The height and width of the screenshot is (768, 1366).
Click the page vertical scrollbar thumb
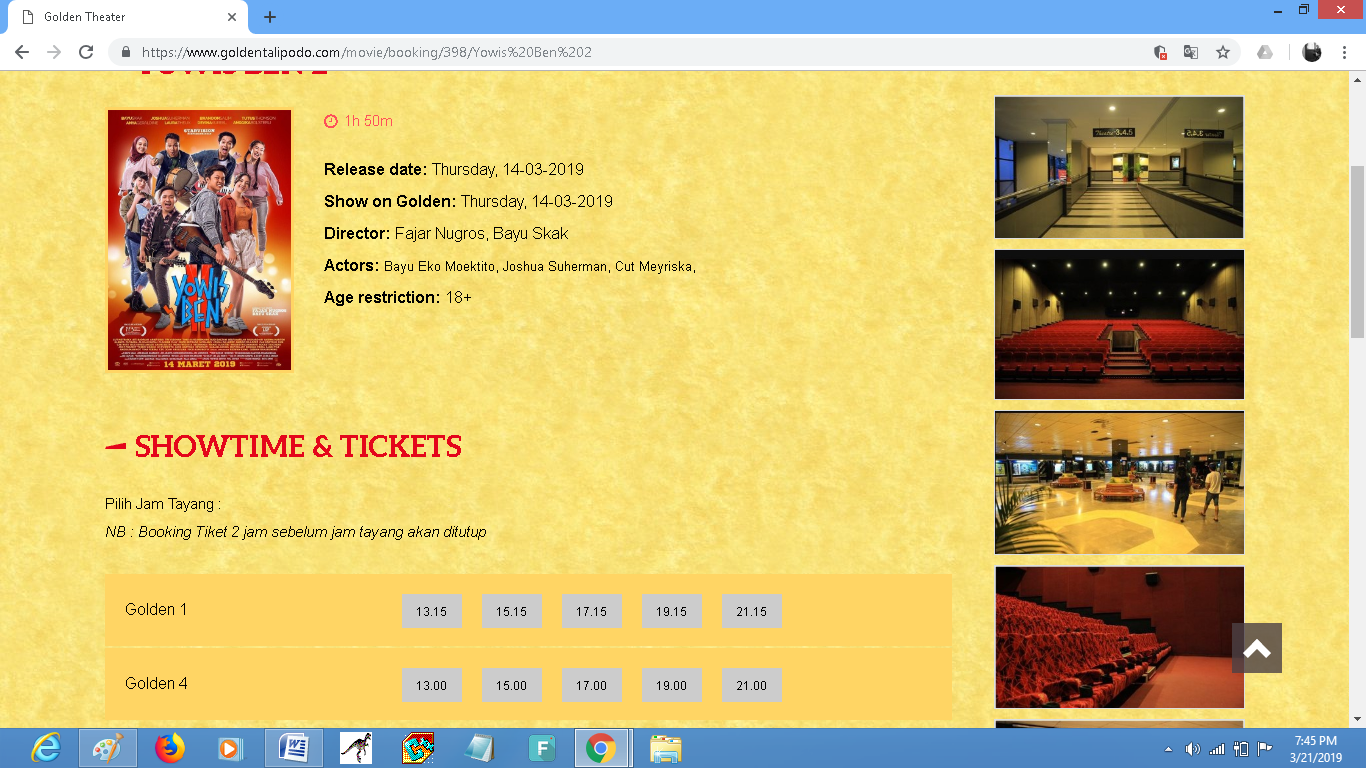pyautogui.click(x=1357, y=252)
